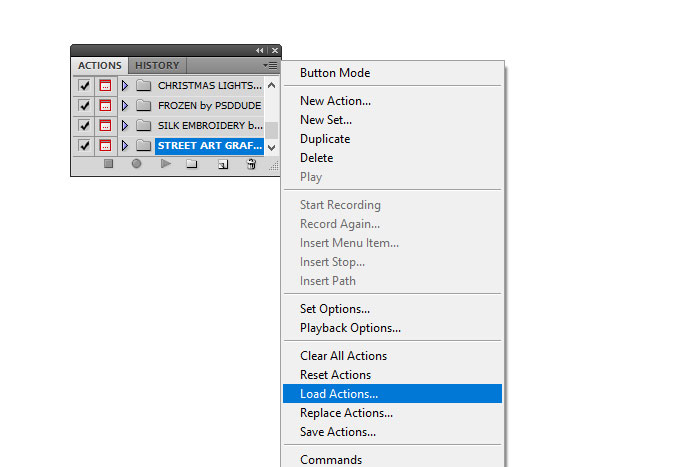
Task: Click the stop playing/recording icon
Action: (109, 164)
